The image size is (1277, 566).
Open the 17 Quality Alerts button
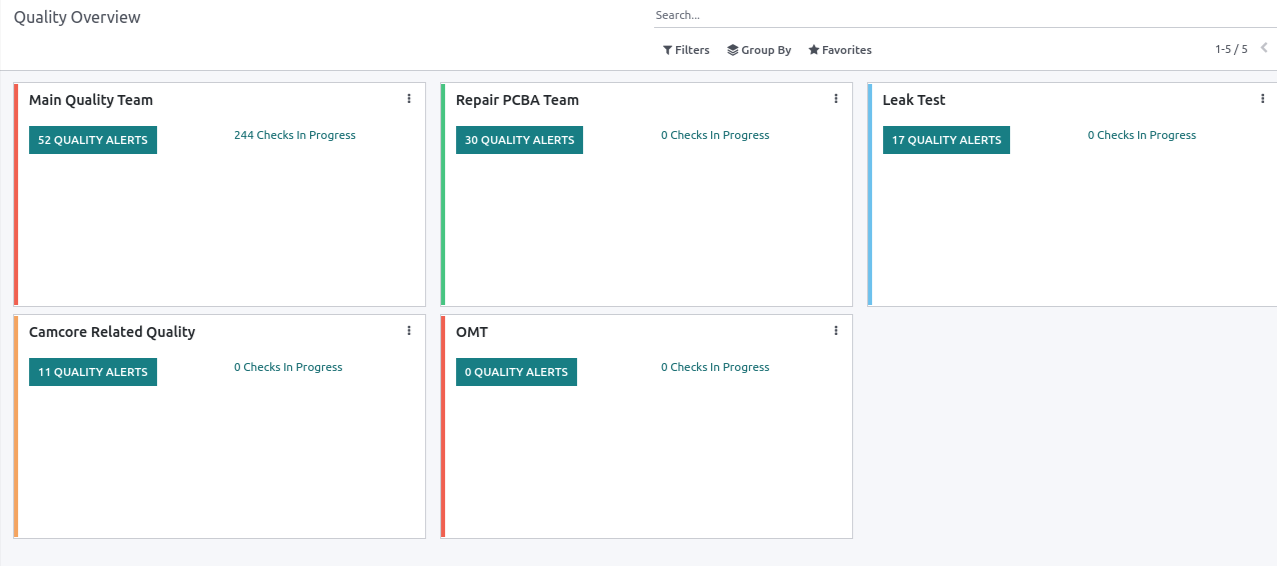[946, 140]
